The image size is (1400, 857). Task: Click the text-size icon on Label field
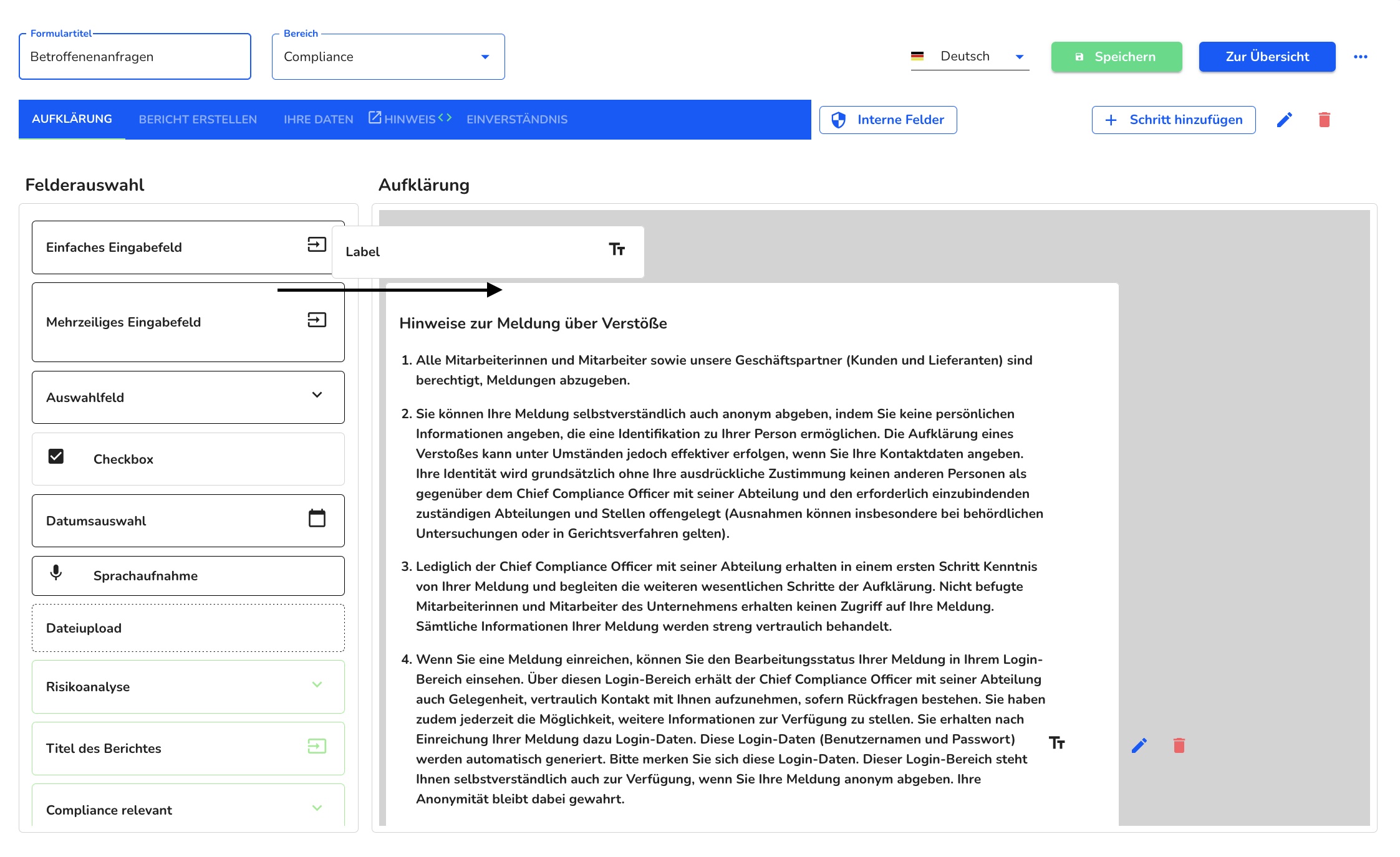(x=617, y=249)
